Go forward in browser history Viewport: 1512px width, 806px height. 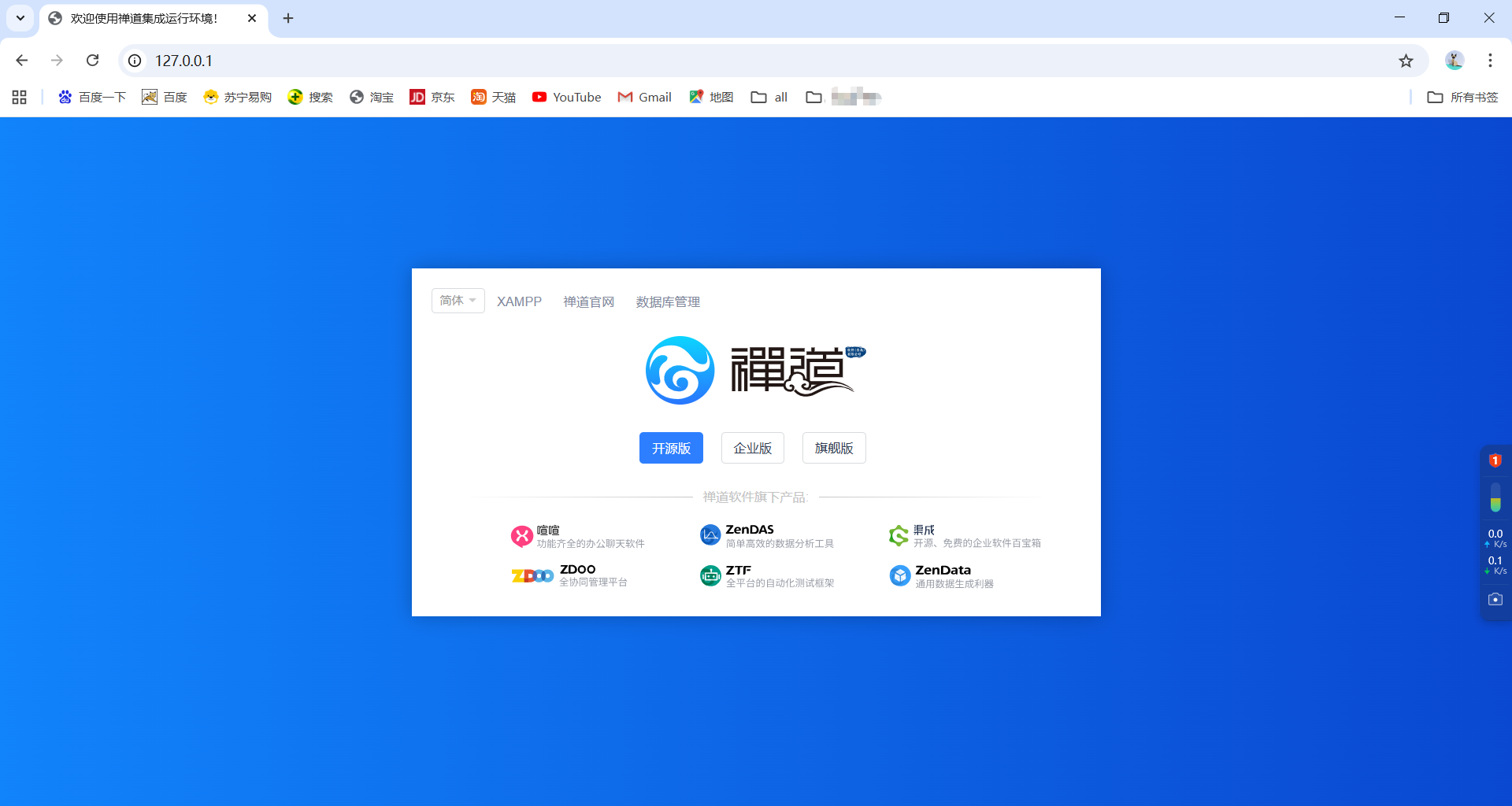(x=57, y=61)
